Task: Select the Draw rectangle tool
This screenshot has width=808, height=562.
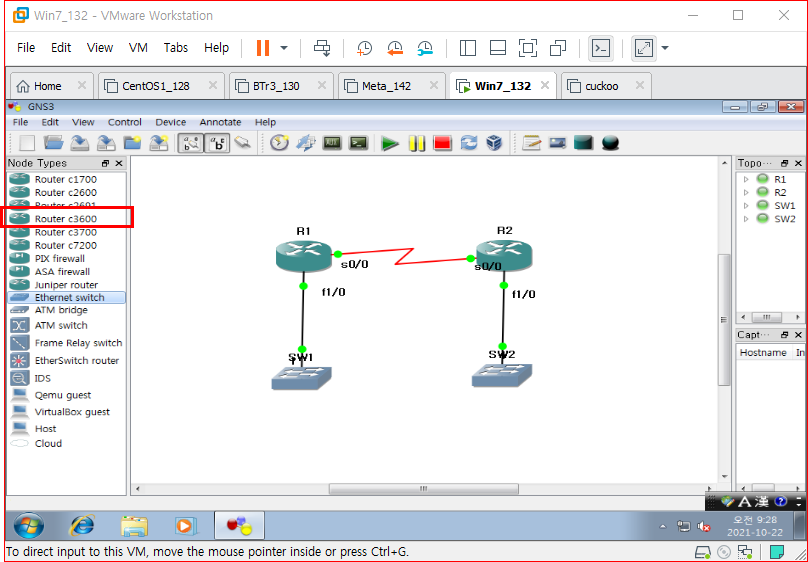Action: (583, 143)
